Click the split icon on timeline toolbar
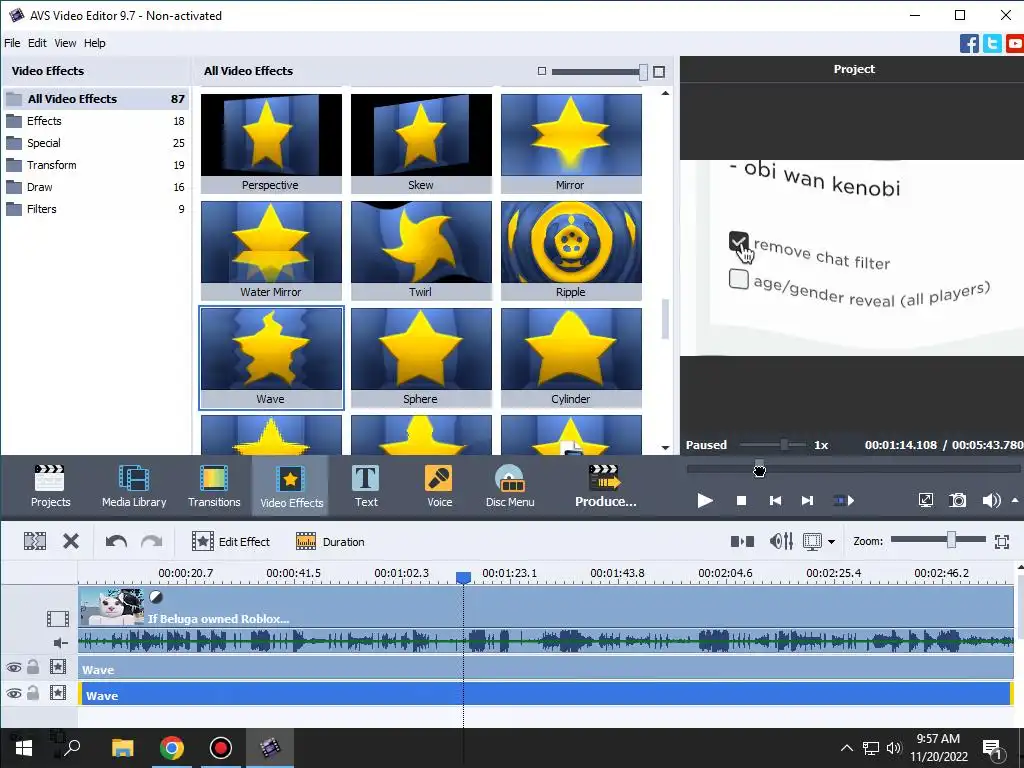Viewport: 1024px width, 768px height. (35, 541)
